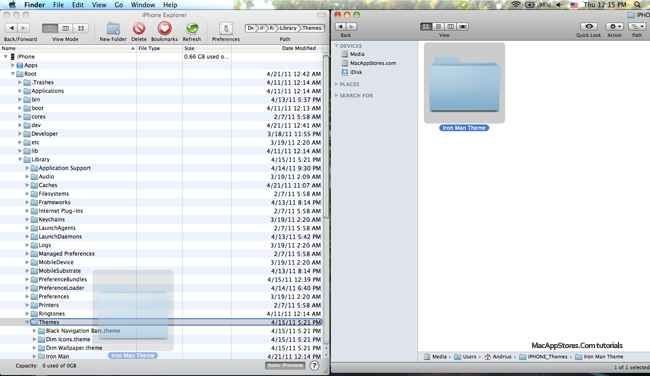650x376 pixels.
Task: Open the Edit menu
Action: 78,5
